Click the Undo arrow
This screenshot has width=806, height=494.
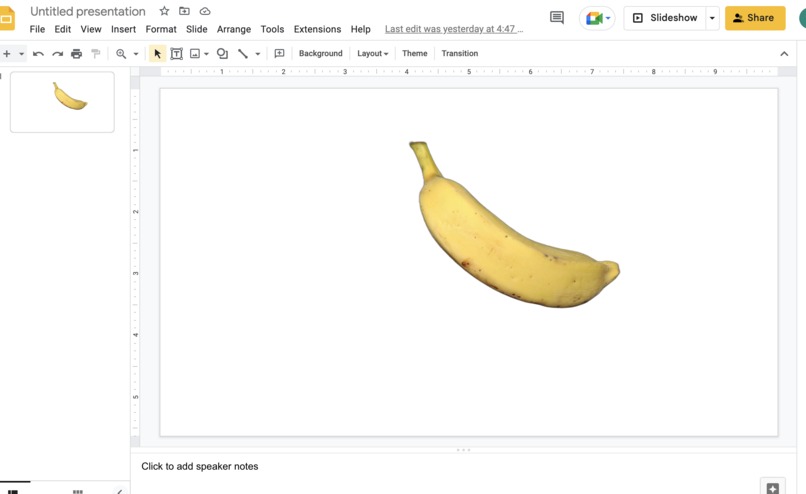38,53
